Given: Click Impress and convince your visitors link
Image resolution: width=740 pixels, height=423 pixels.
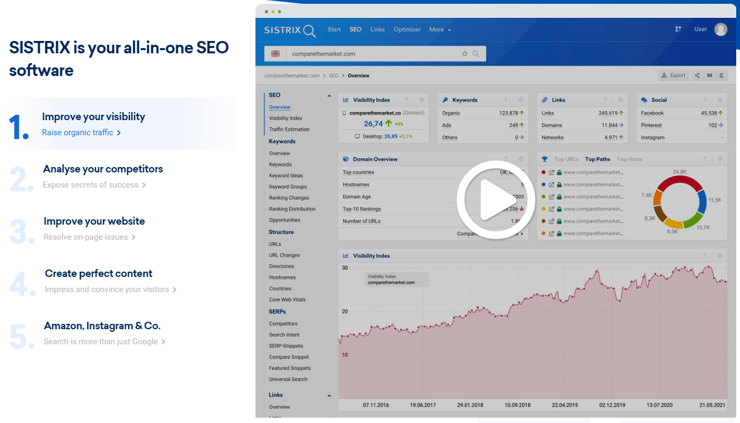Looking at the screenshot, I should 110,289.
